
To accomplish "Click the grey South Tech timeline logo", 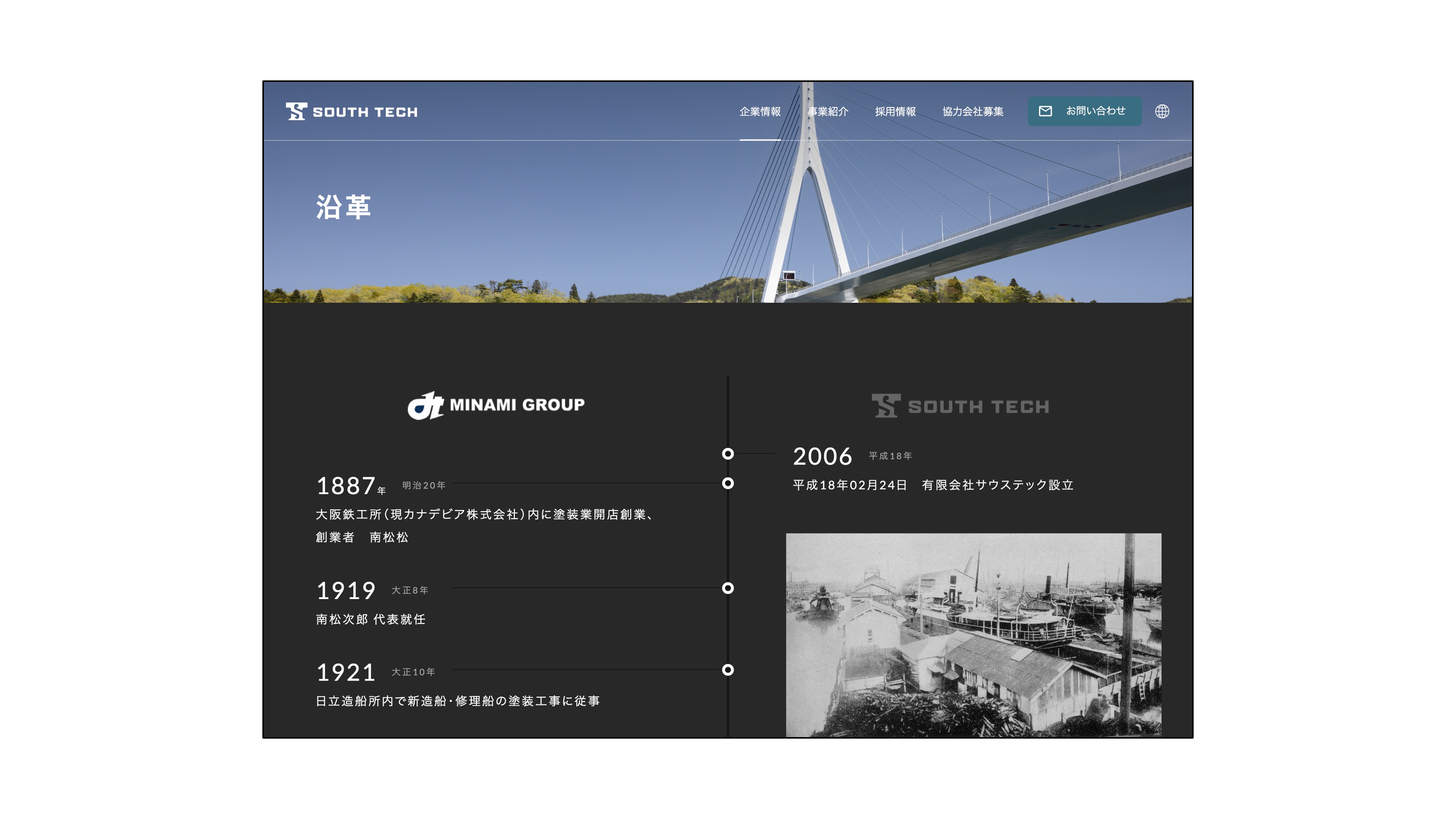I will [x=960, y=406].
